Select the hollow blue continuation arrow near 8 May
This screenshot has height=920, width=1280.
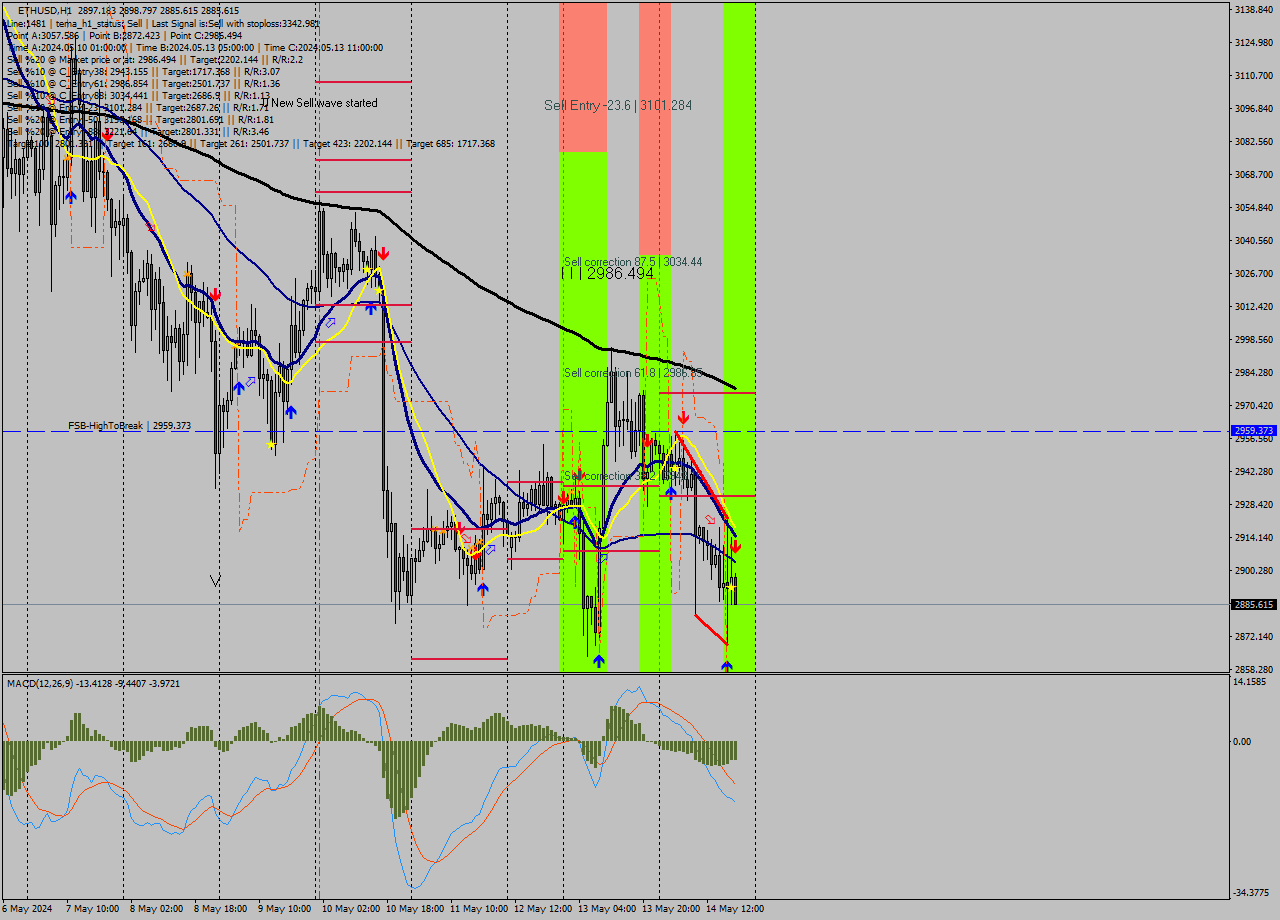click(250, 381)
